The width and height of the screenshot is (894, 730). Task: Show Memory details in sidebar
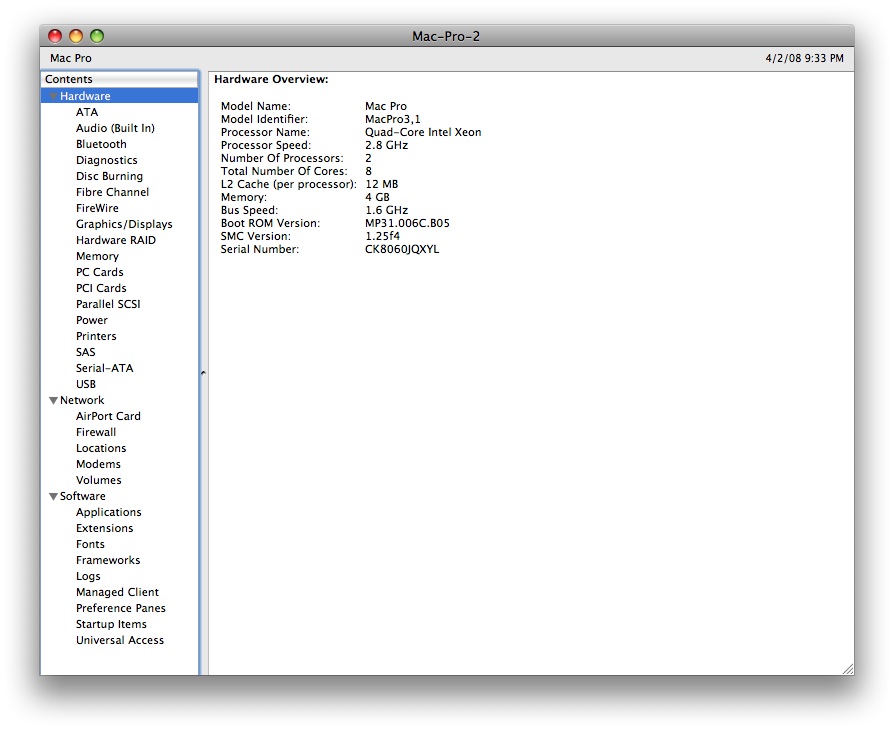(97, 256)
